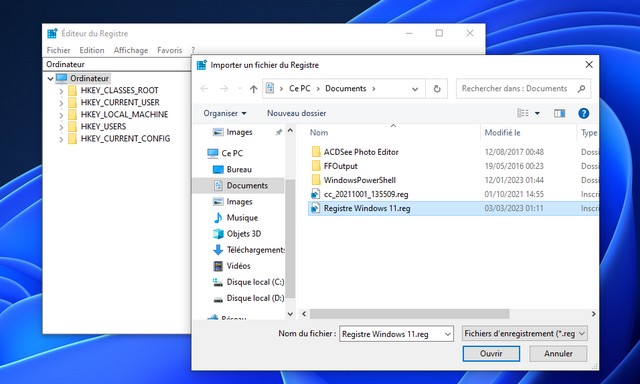Screen dimensions: 640x384
Task: Click the cc_20211001_135509.reg file icon
Action: tap(315, 194)
